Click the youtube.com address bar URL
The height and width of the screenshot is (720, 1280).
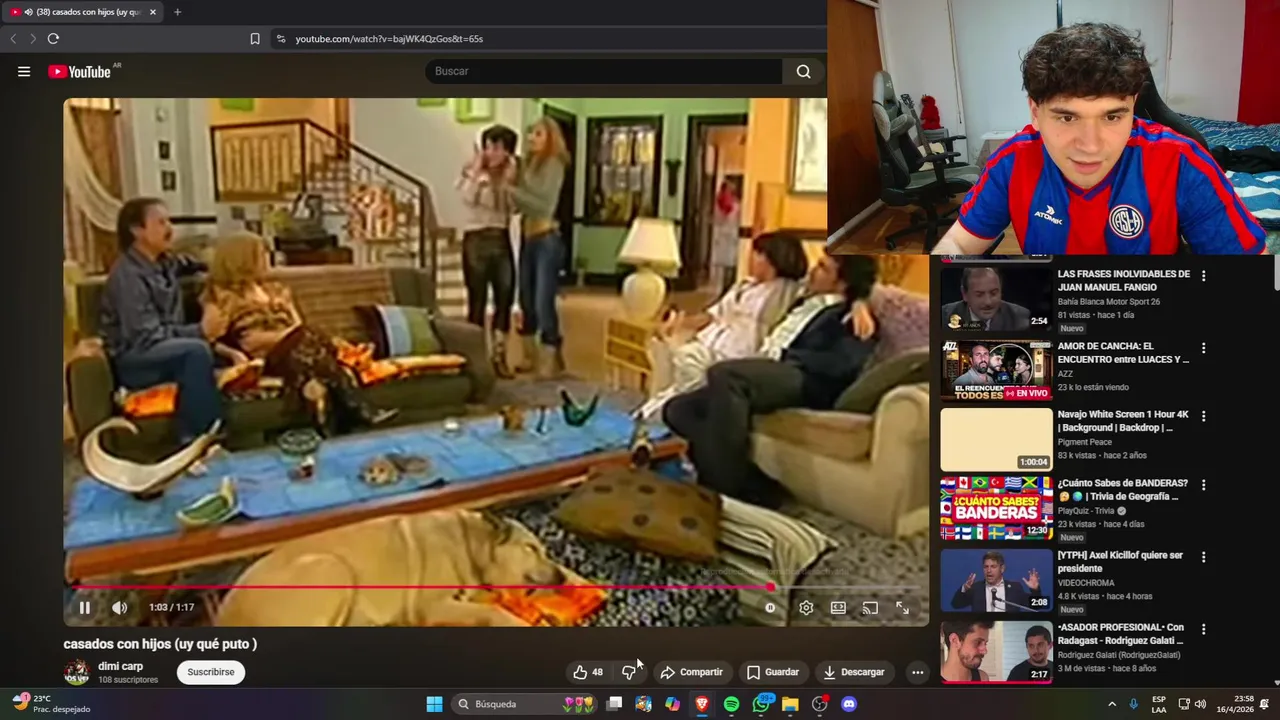(389, 39)
